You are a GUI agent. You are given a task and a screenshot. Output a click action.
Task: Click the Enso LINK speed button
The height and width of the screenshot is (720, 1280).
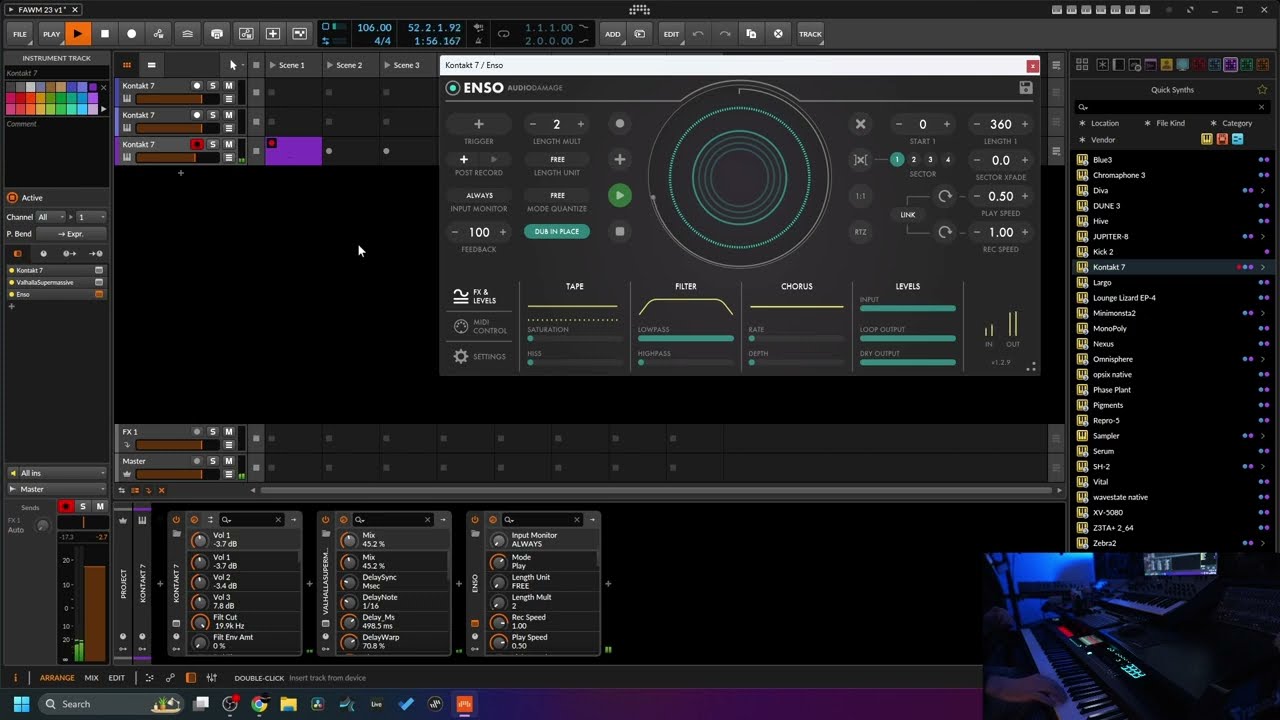908,214
